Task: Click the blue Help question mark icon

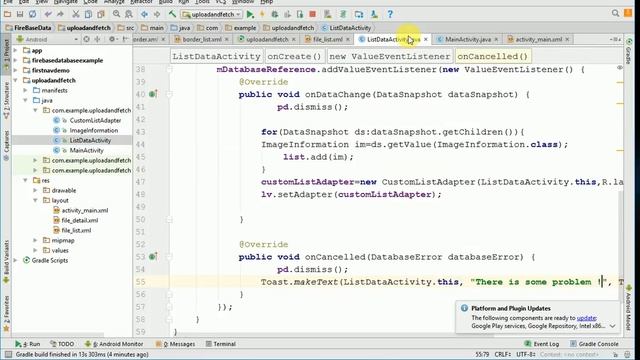Action: 390,14
